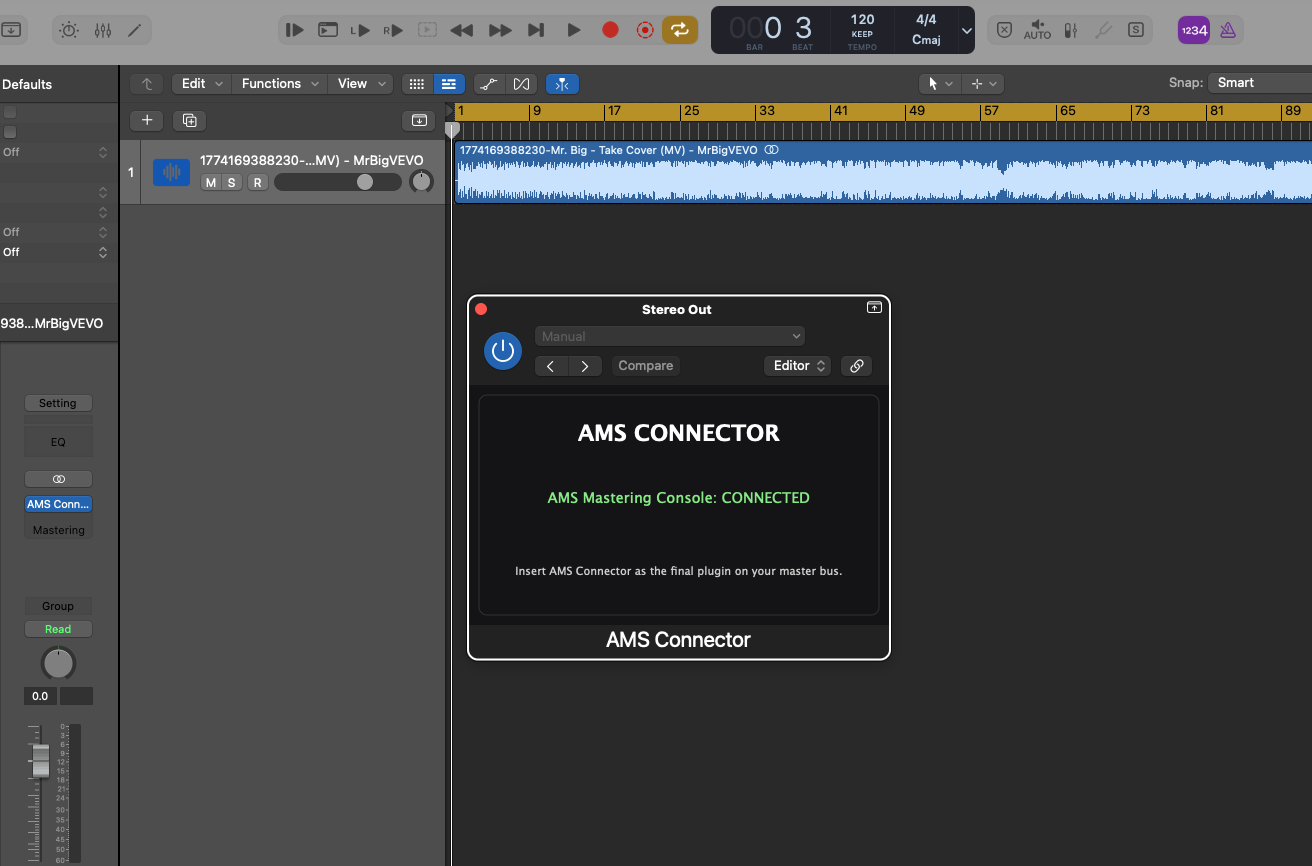The height and width of the screenshot is (866, 1312).
Task: Select the AMS Conn plugin slot
Action: (x=58, y=504)
